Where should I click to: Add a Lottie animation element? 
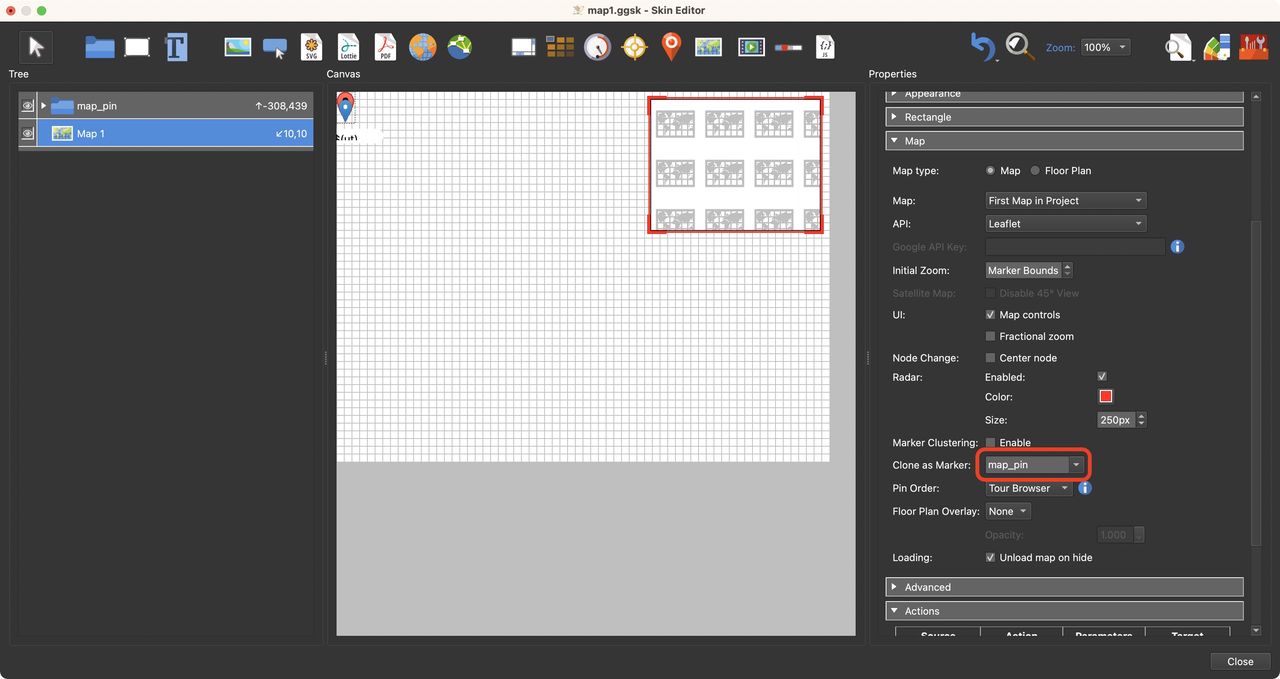(348, 46)
